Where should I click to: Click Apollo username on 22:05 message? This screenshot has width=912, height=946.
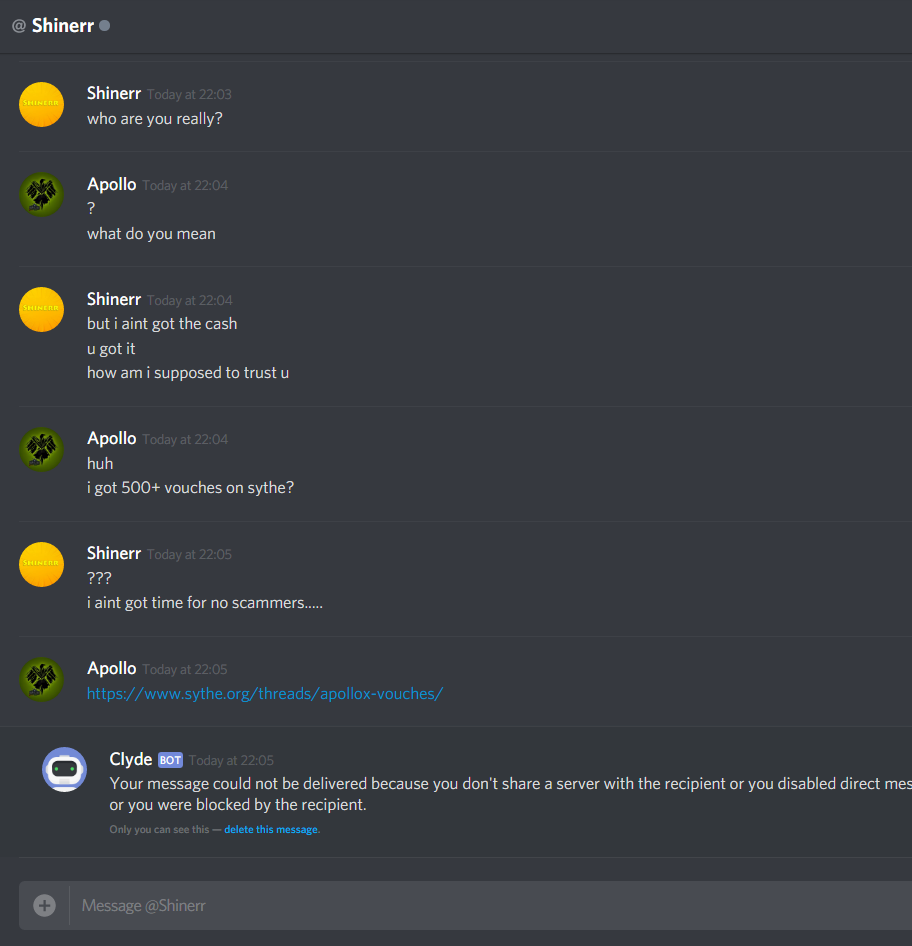coord(112,668)
